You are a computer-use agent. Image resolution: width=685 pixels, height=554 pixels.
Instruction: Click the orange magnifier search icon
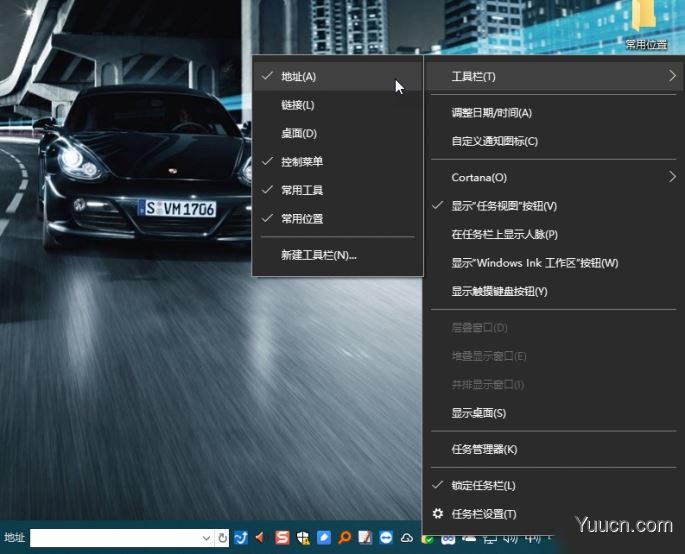tap(344, 537)
